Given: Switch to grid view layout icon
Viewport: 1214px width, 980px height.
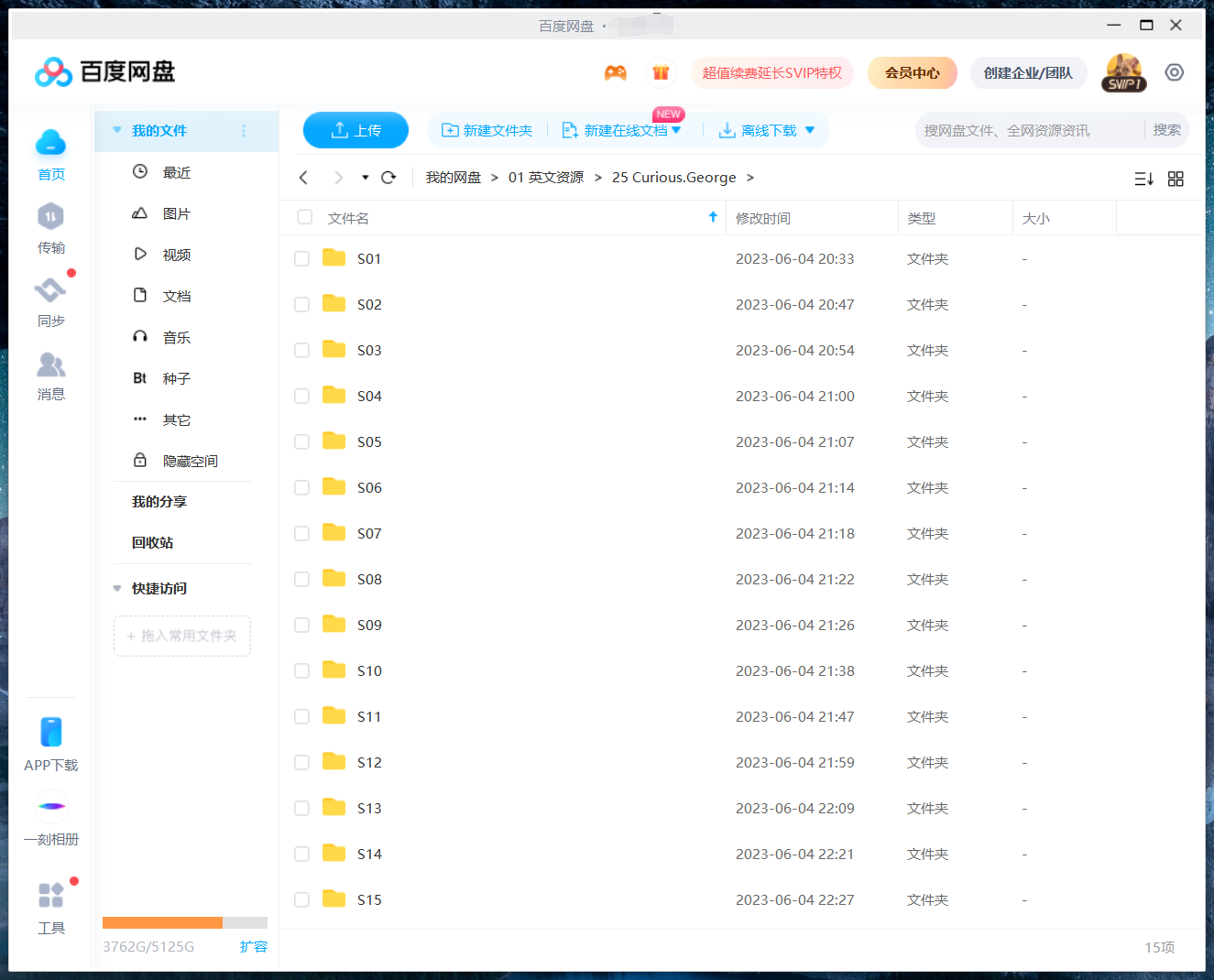Looking at the screenshot, I should click(1176, 178).
